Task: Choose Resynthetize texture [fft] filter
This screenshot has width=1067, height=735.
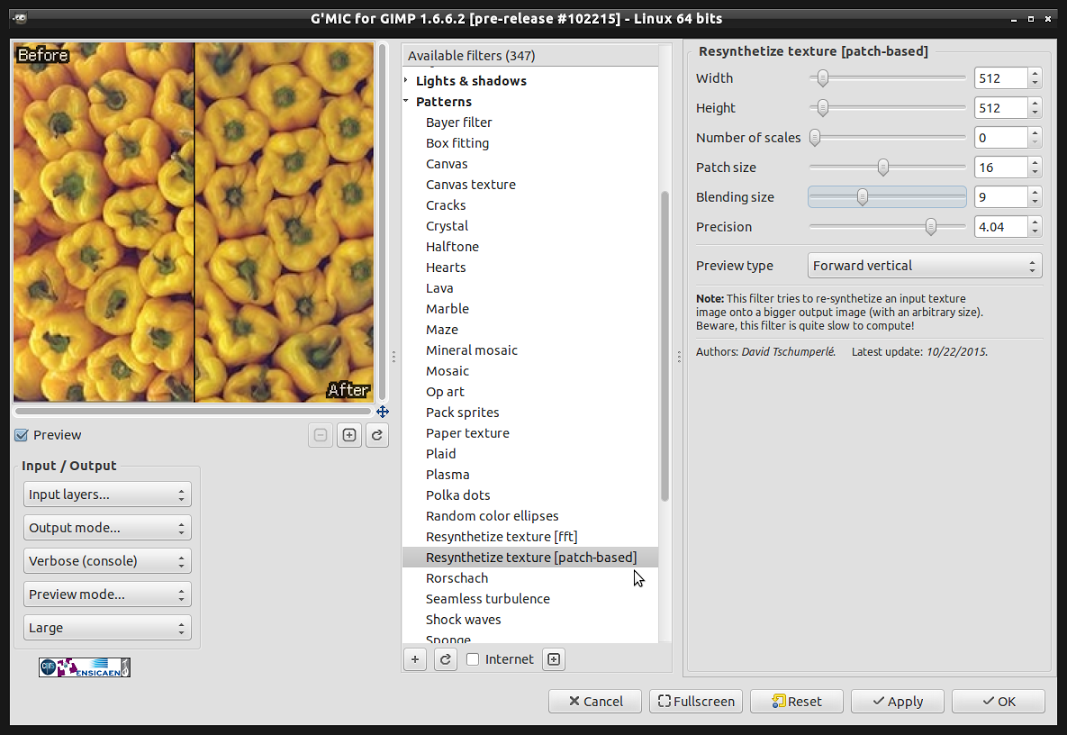Action: coord(502,536)
